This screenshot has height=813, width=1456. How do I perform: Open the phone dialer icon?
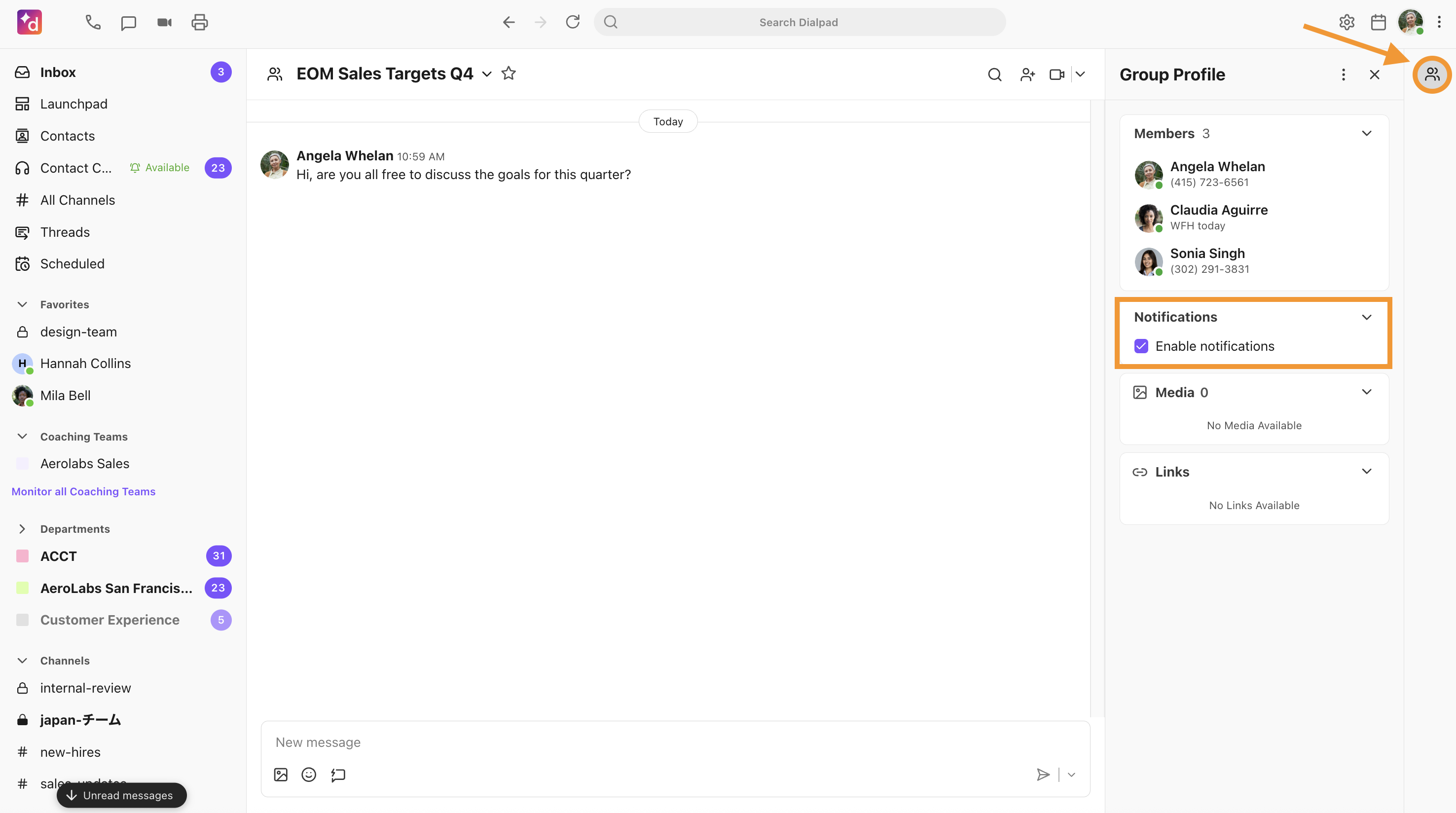(x=93, y=22)
